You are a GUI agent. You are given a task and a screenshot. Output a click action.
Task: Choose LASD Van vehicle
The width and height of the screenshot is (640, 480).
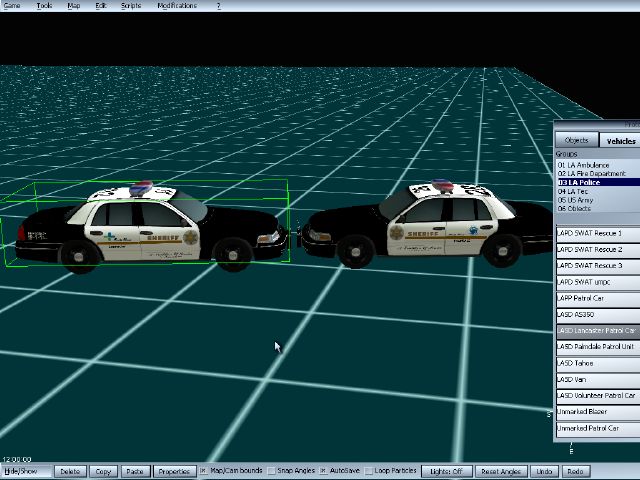598,380
